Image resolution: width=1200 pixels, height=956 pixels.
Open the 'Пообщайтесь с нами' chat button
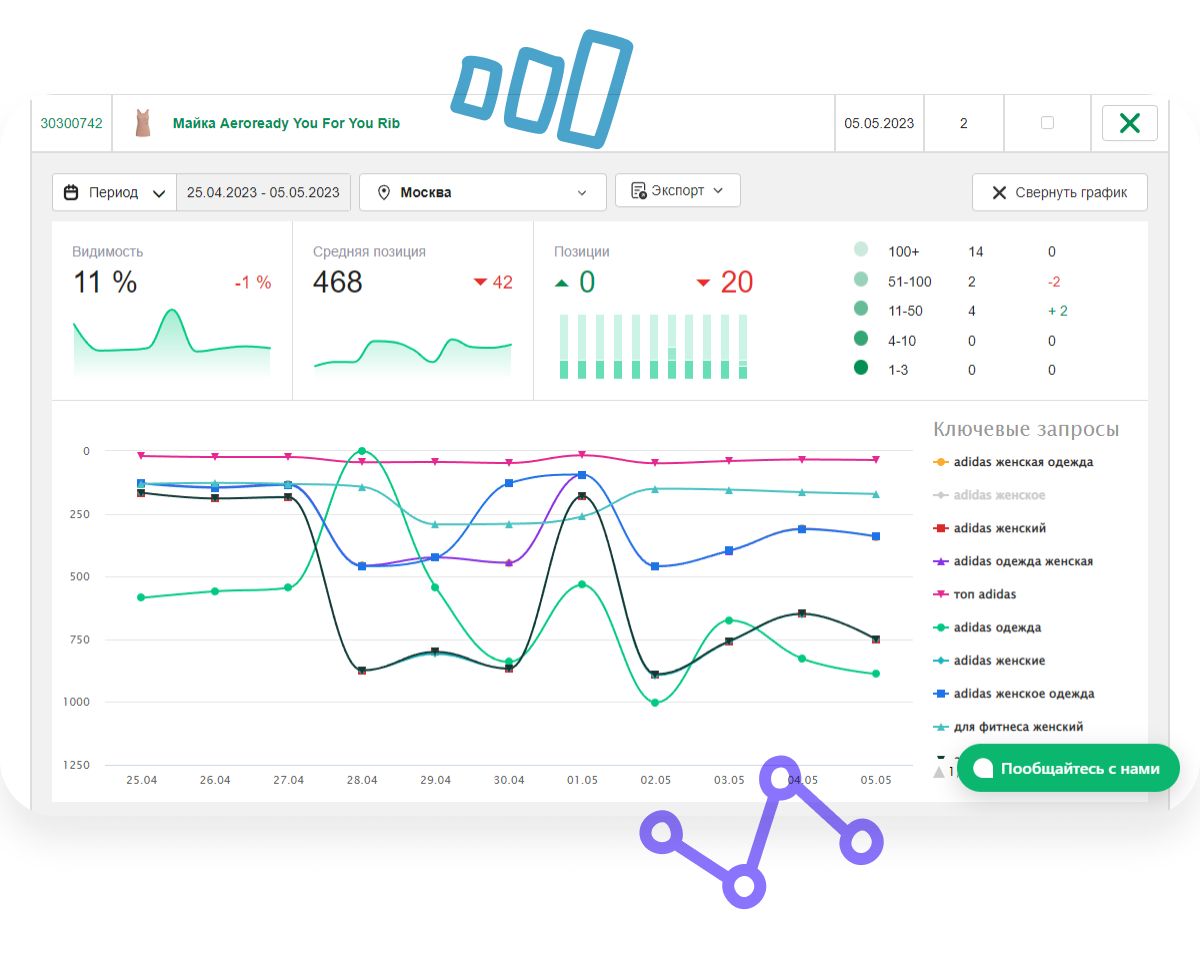[x=1068, y=768]
